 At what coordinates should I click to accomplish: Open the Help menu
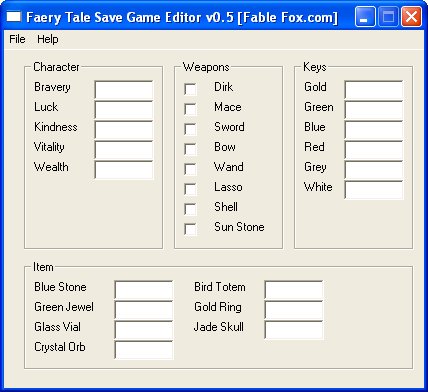coord(48,39)
